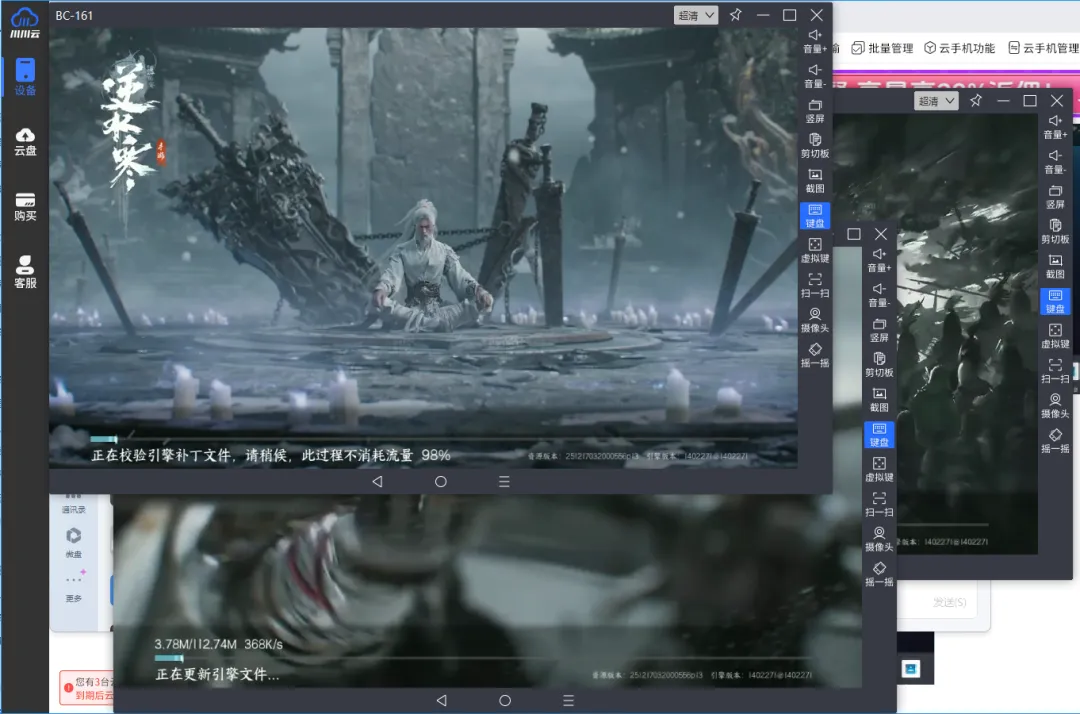
Task: Pin the BC-161 window on top
Action: pos(736,15)
